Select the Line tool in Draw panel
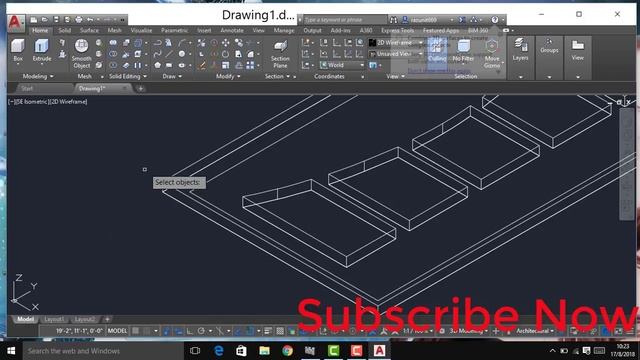640x360 pixels. pyautogui.click(x=169, y=54)
